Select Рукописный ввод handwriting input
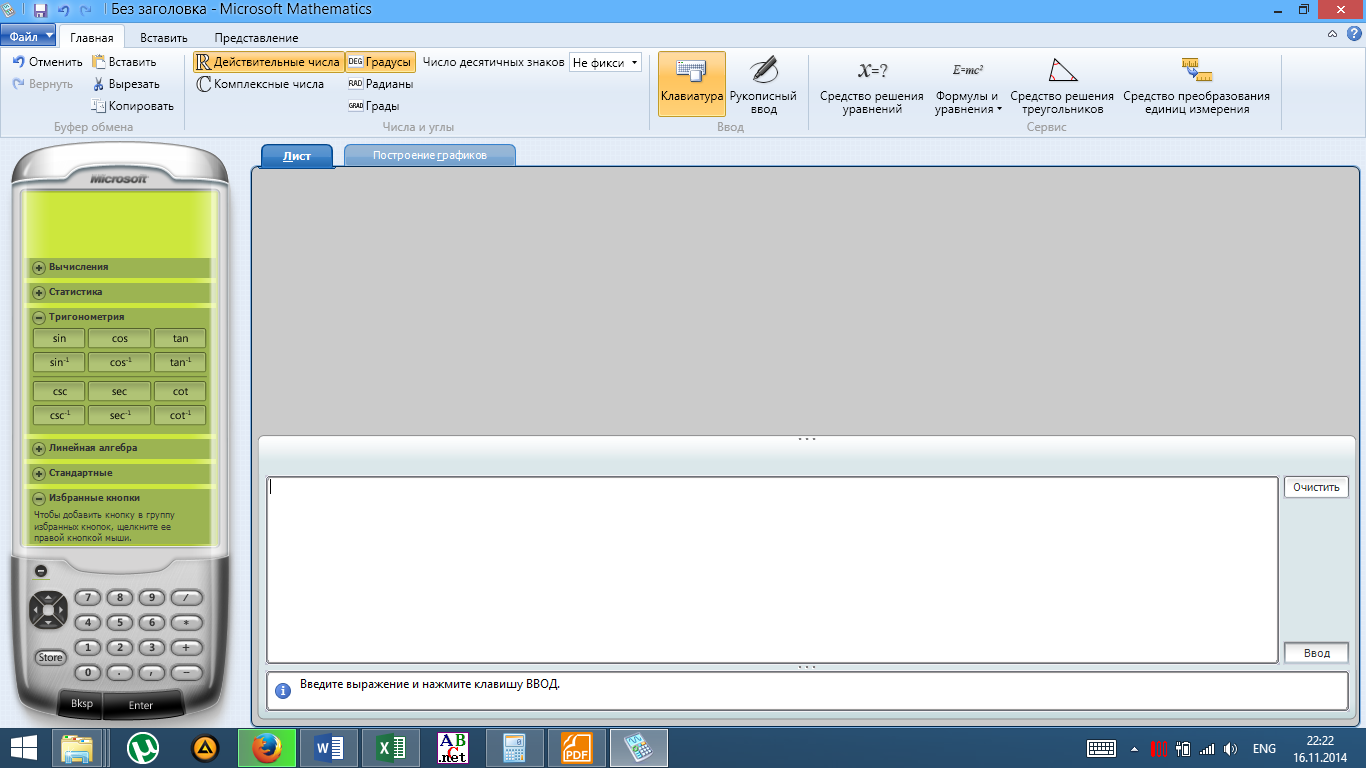This screenshot has height=768, width=1366. (763, 84)
